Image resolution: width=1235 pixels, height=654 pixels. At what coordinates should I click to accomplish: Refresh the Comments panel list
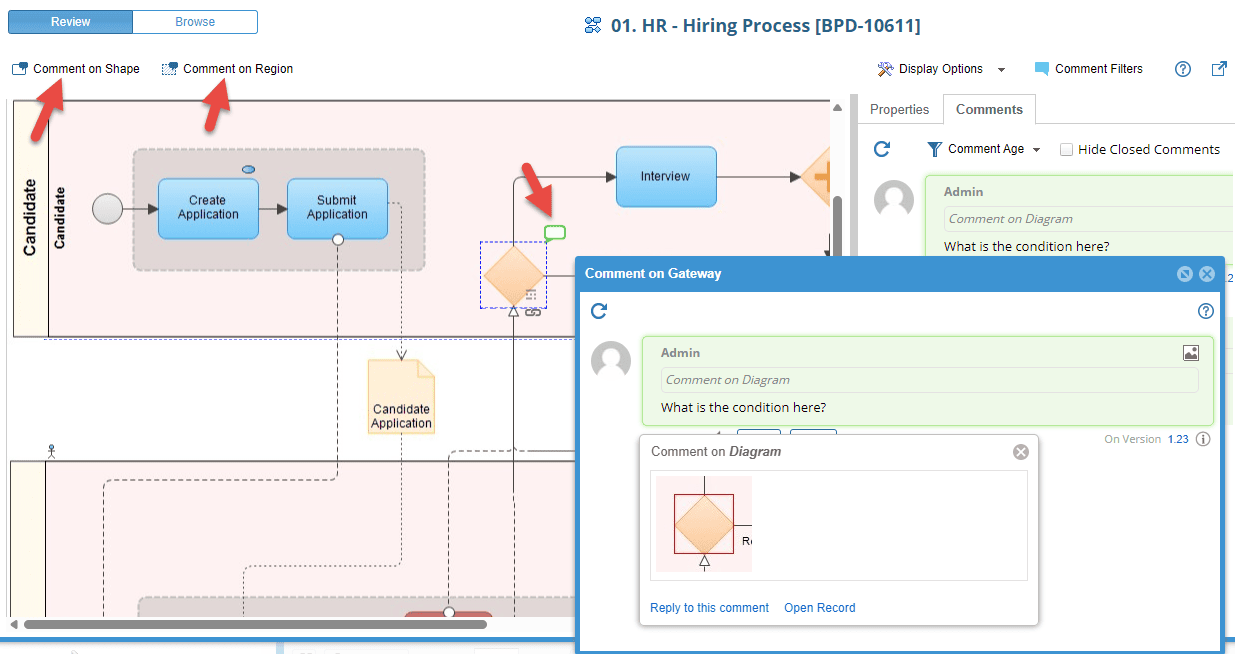coord(882,149)
